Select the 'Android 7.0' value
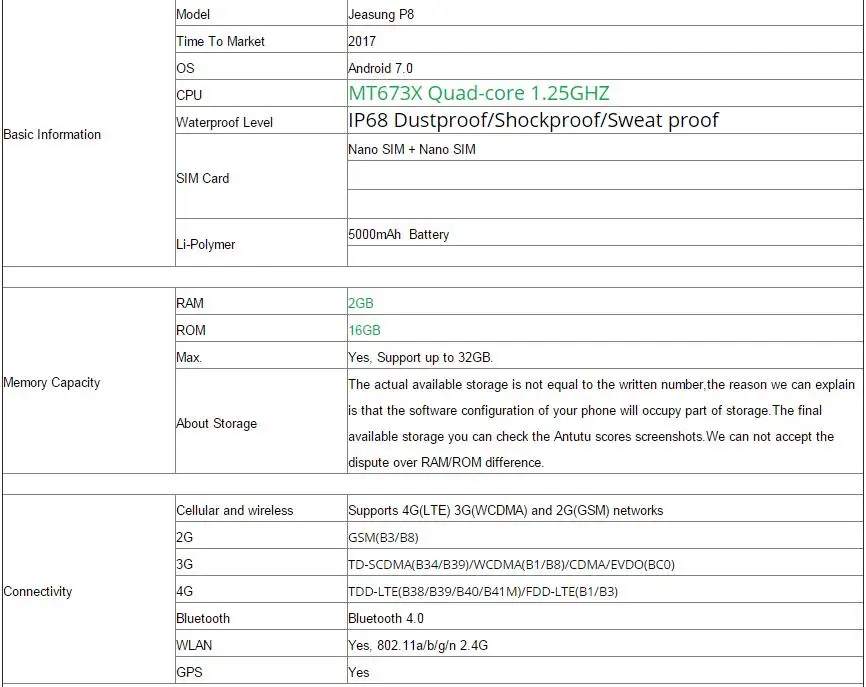 380,68
